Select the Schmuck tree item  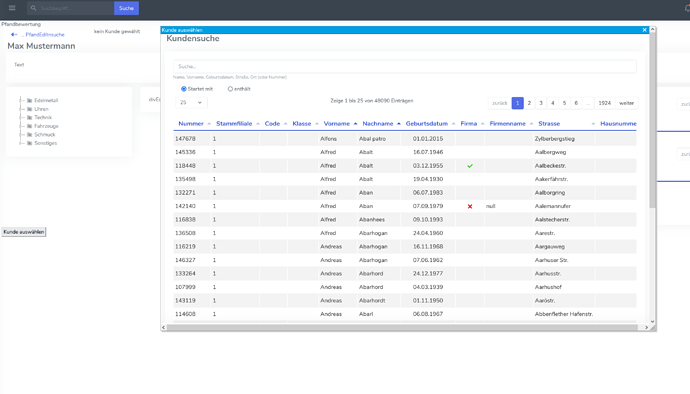tap(45, 135)
